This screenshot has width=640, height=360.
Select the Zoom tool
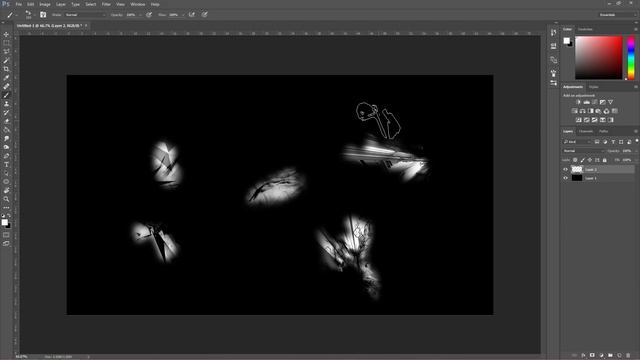point(6,199)
